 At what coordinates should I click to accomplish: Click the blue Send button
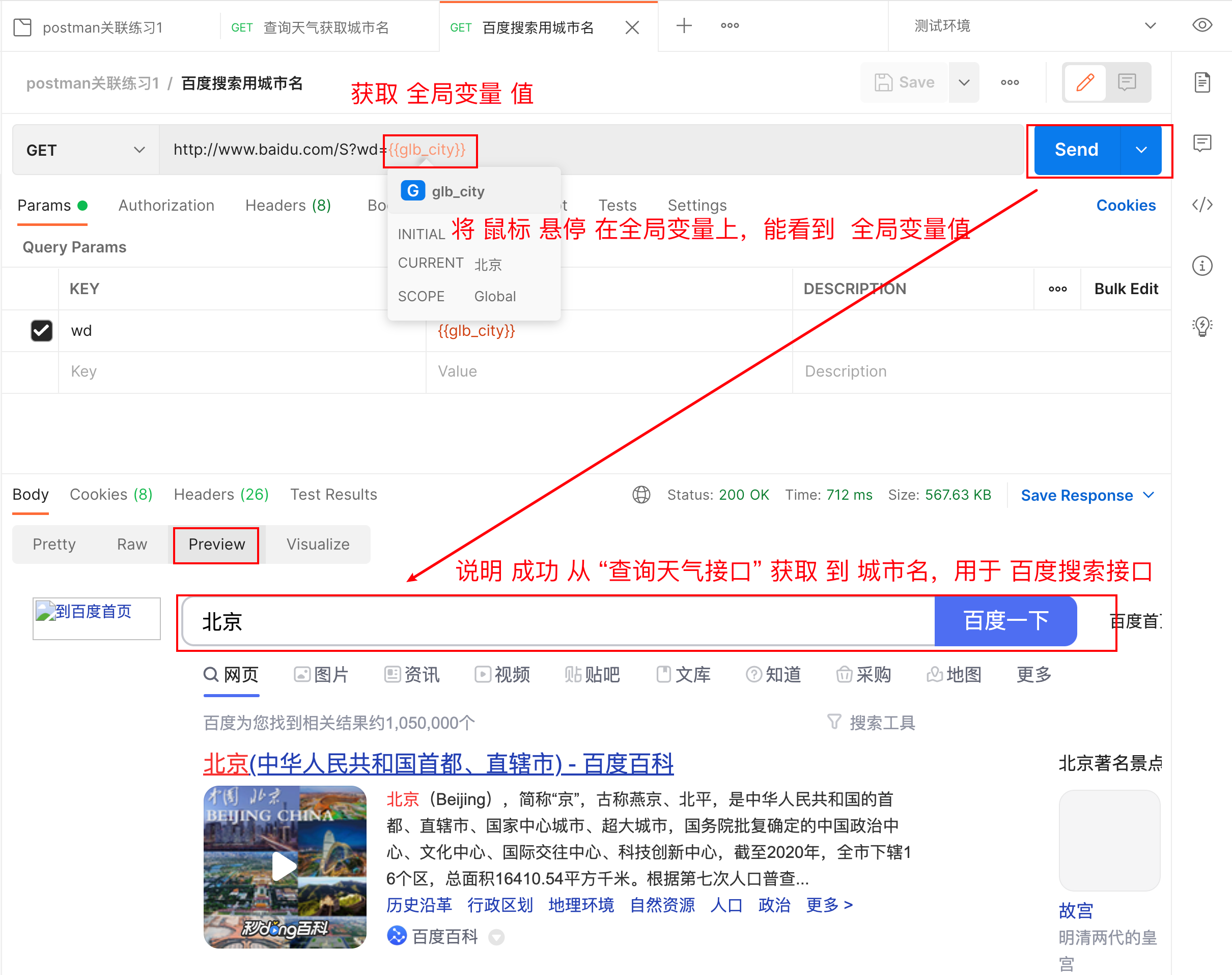click(1077, 150)
